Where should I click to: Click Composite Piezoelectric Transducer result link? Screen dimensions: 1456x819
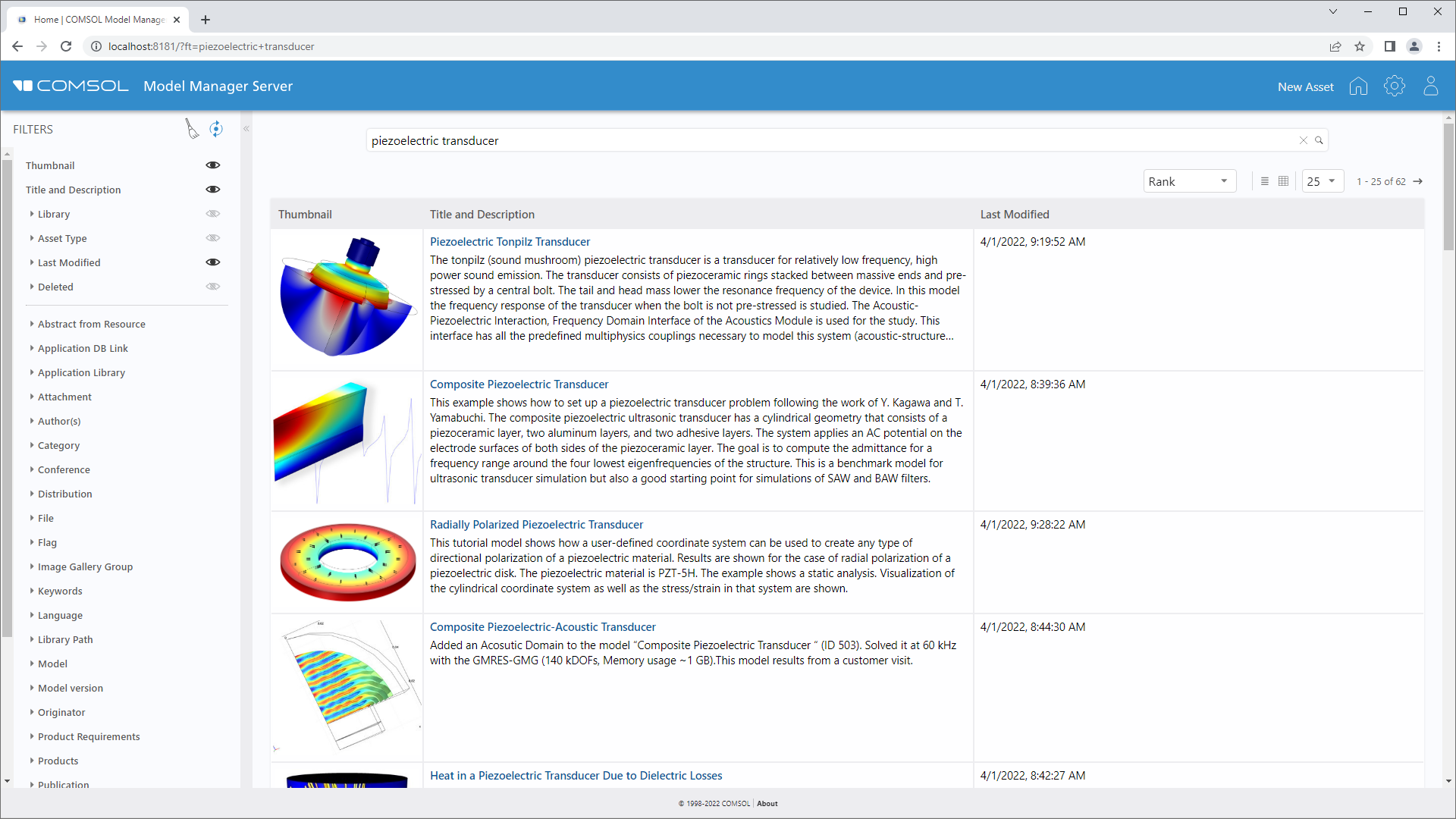click(x=519, y=384)
